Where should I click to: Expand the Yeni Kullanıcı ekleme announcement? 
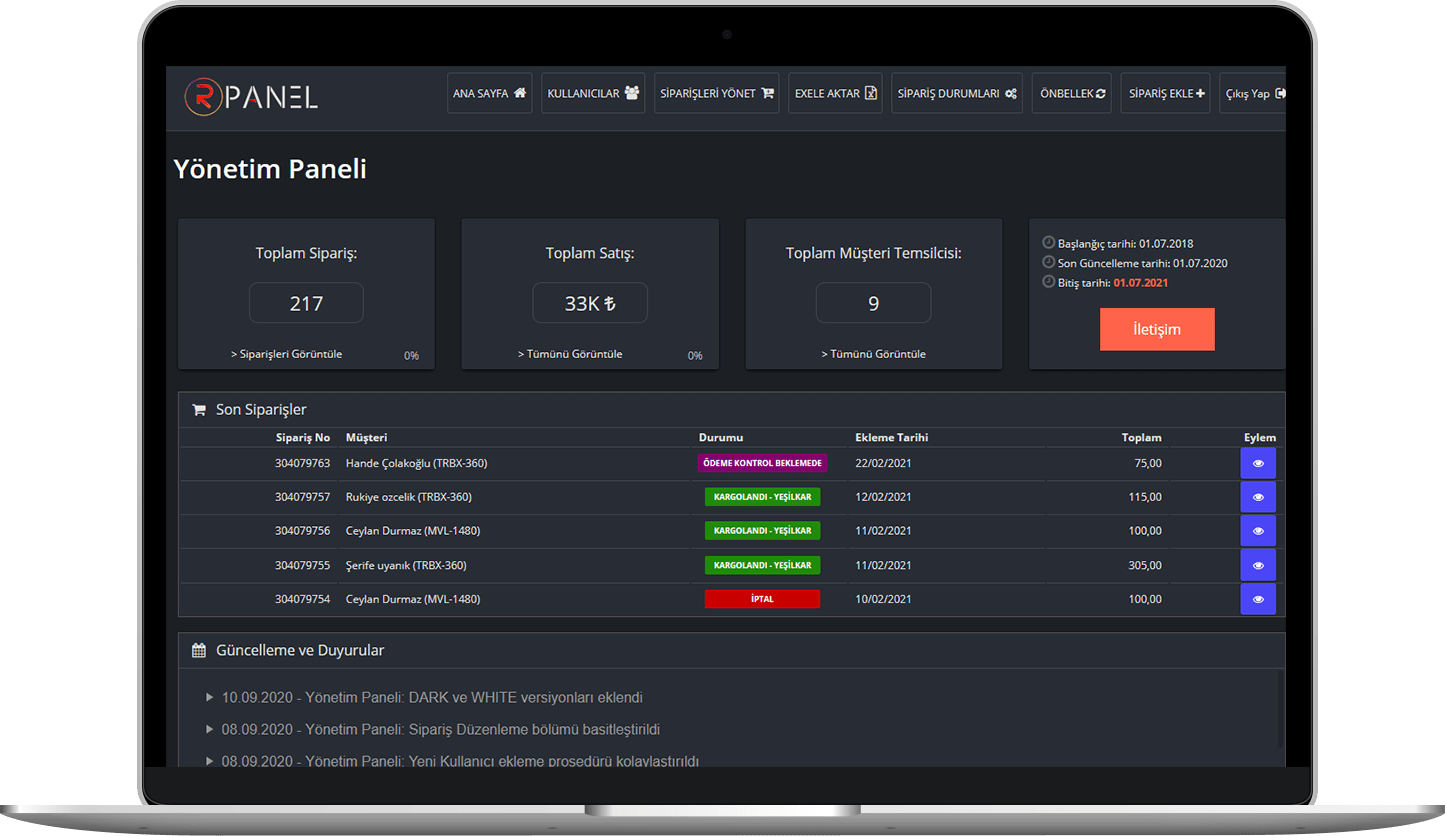point(452,761)
